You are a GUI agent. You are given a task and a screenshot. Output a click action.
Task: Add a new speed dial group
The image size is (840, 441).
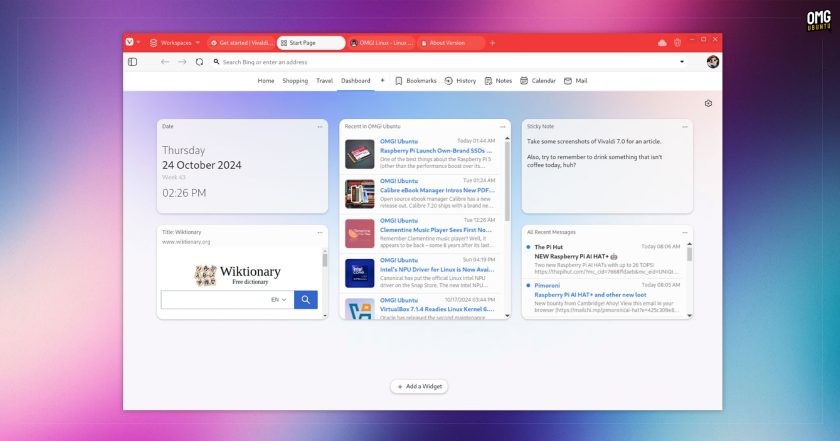(x=382, y=80)
